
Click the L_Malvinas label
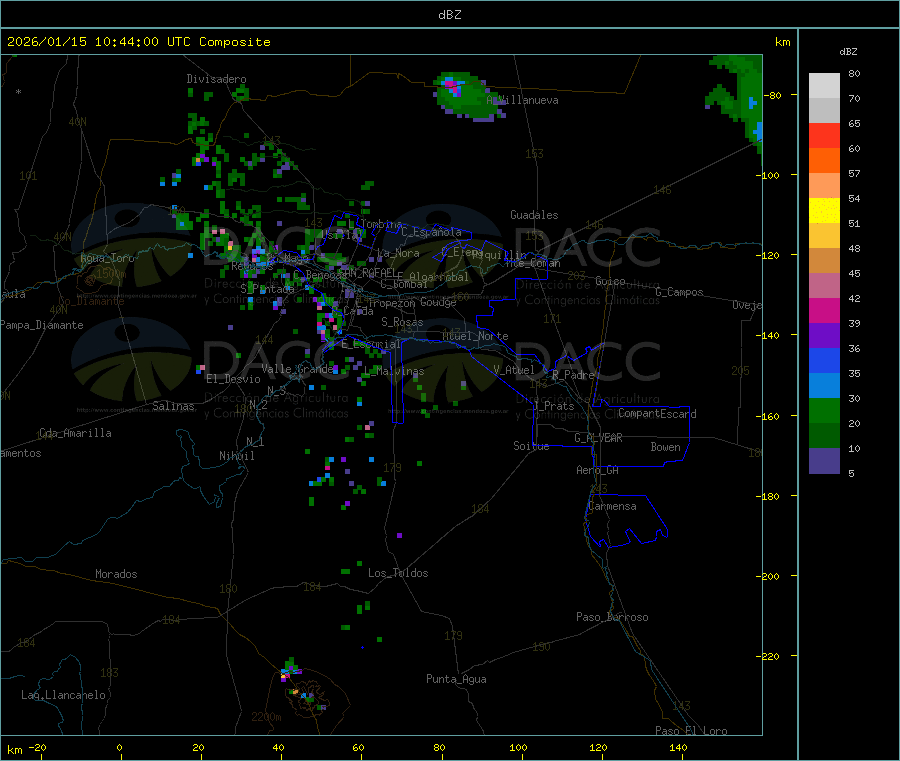pyautogui.click(x=394, y=371)
